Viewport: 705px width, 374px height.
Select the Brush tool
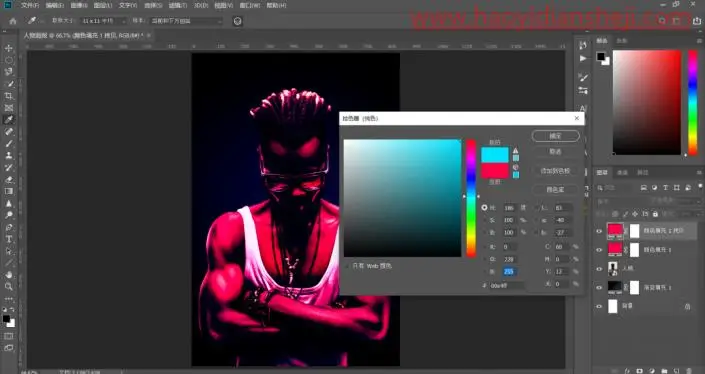coord(9,143)
